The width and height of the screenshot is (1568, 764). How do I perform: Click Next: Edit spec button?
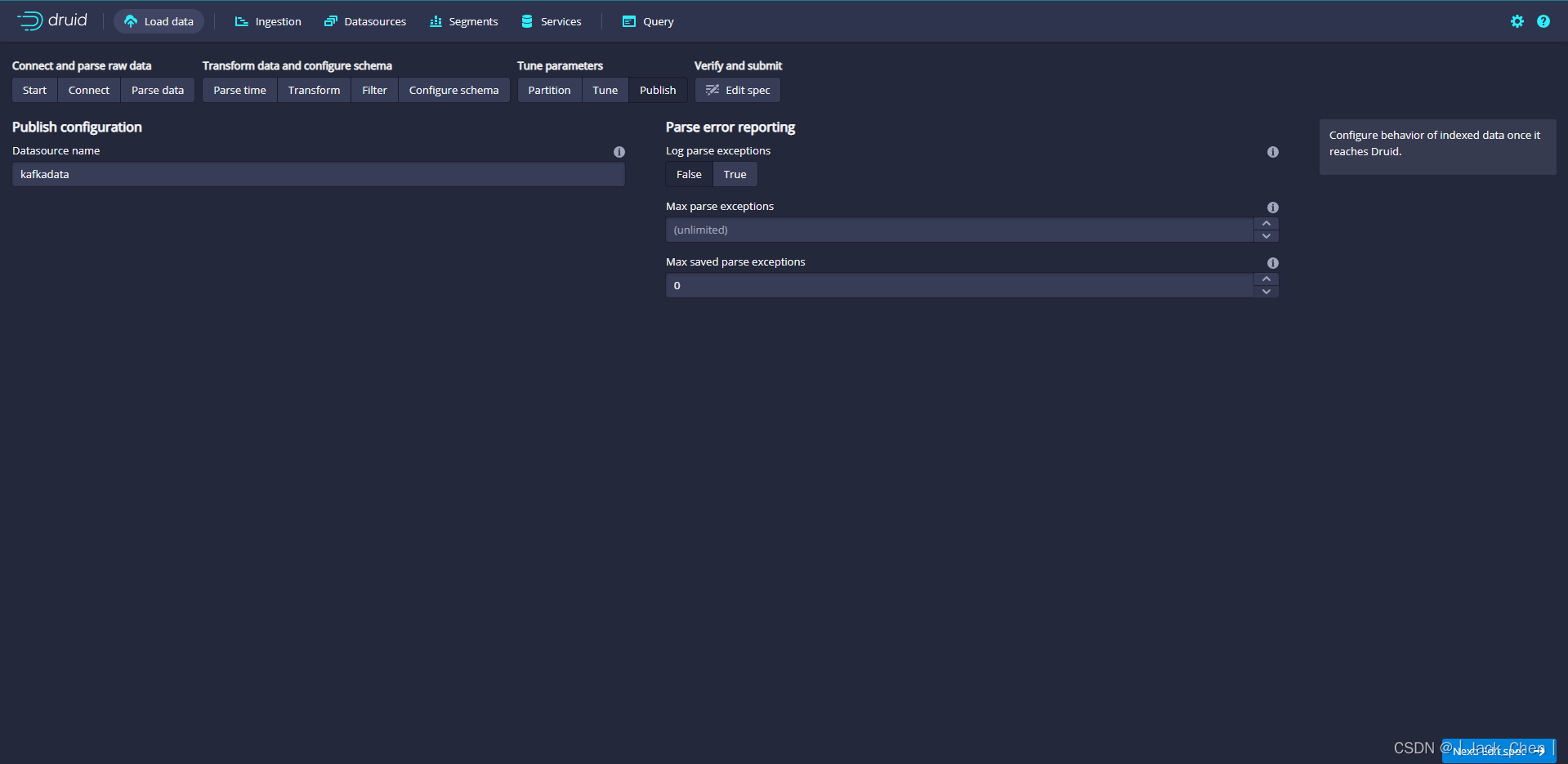[x=1499, y=751]
